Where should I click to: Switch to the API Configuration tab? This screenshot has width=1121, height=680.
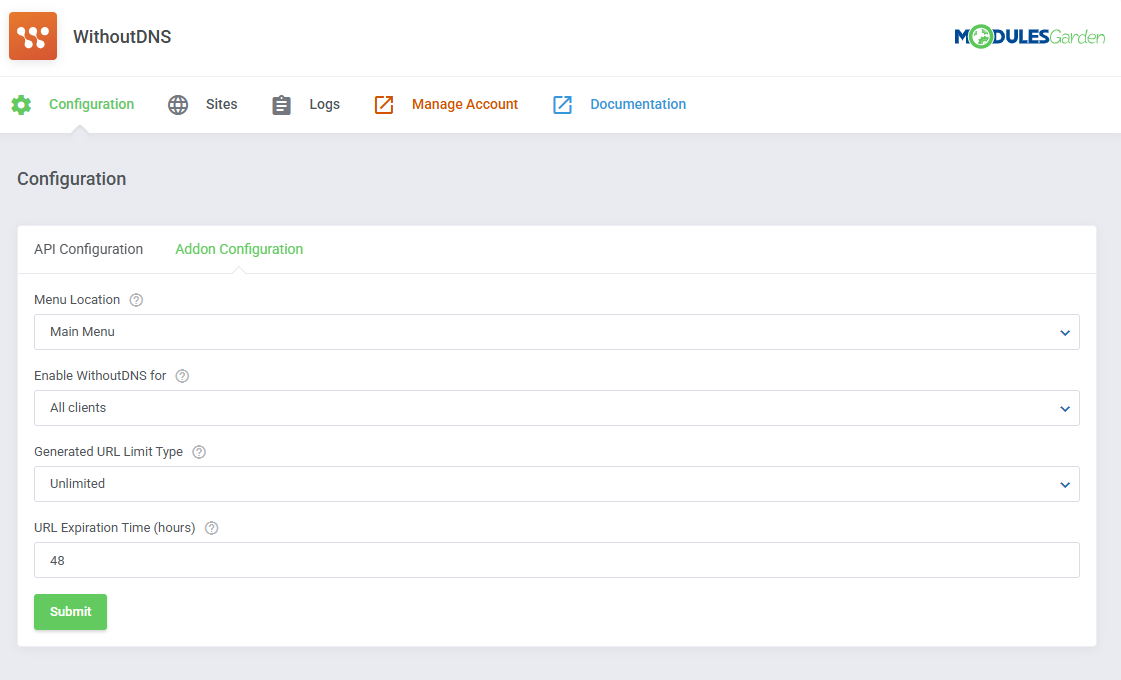(x=89, y=249)
